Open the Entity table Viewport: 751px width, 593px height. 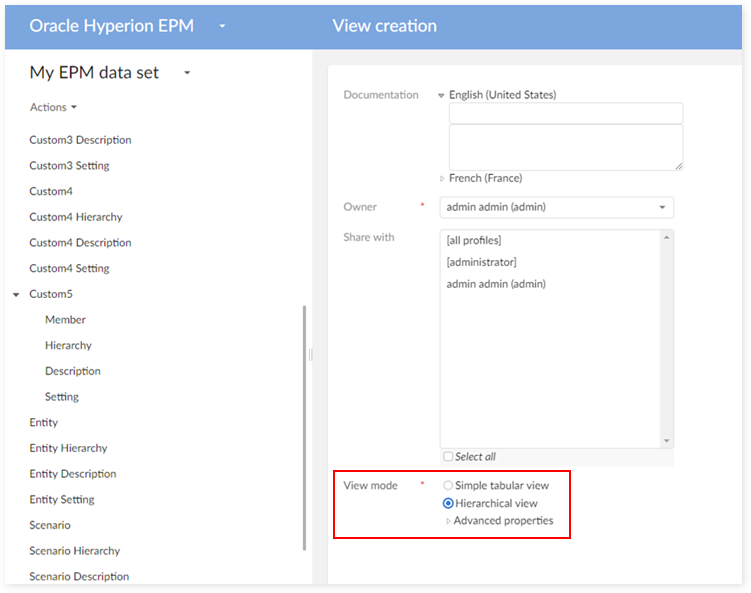(x=44, y=422)
